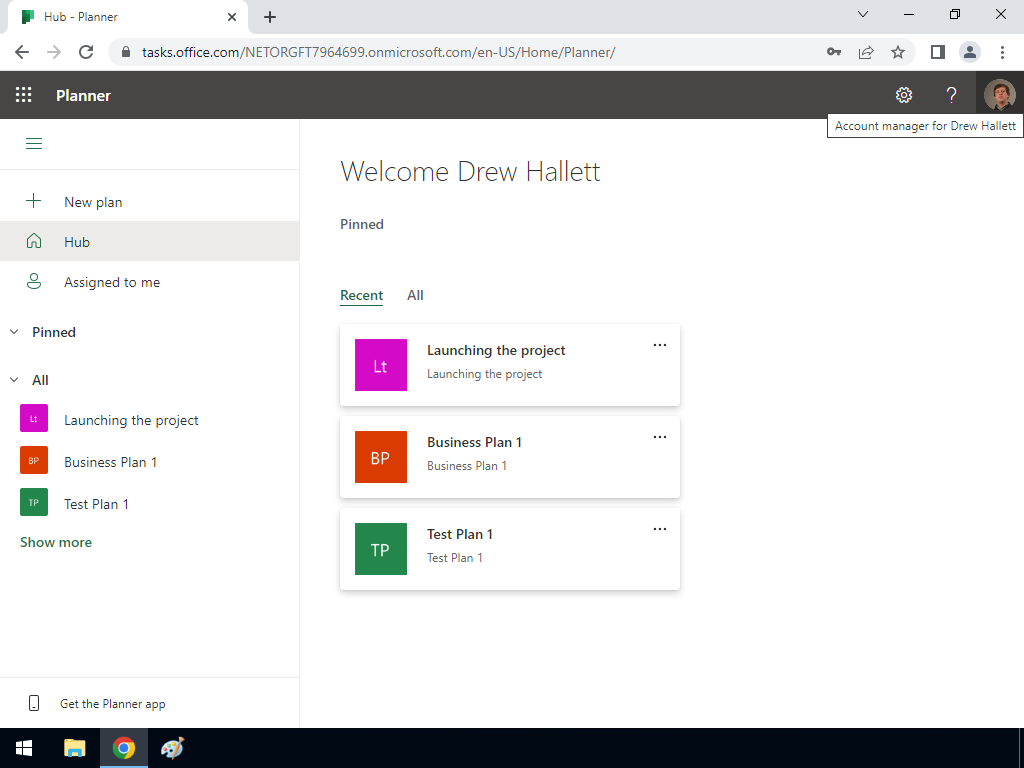Image resolution: width=1024 pixels, height=768 pixels.
Task: Select Hub in the sidebar
Action: pos(150,242)
